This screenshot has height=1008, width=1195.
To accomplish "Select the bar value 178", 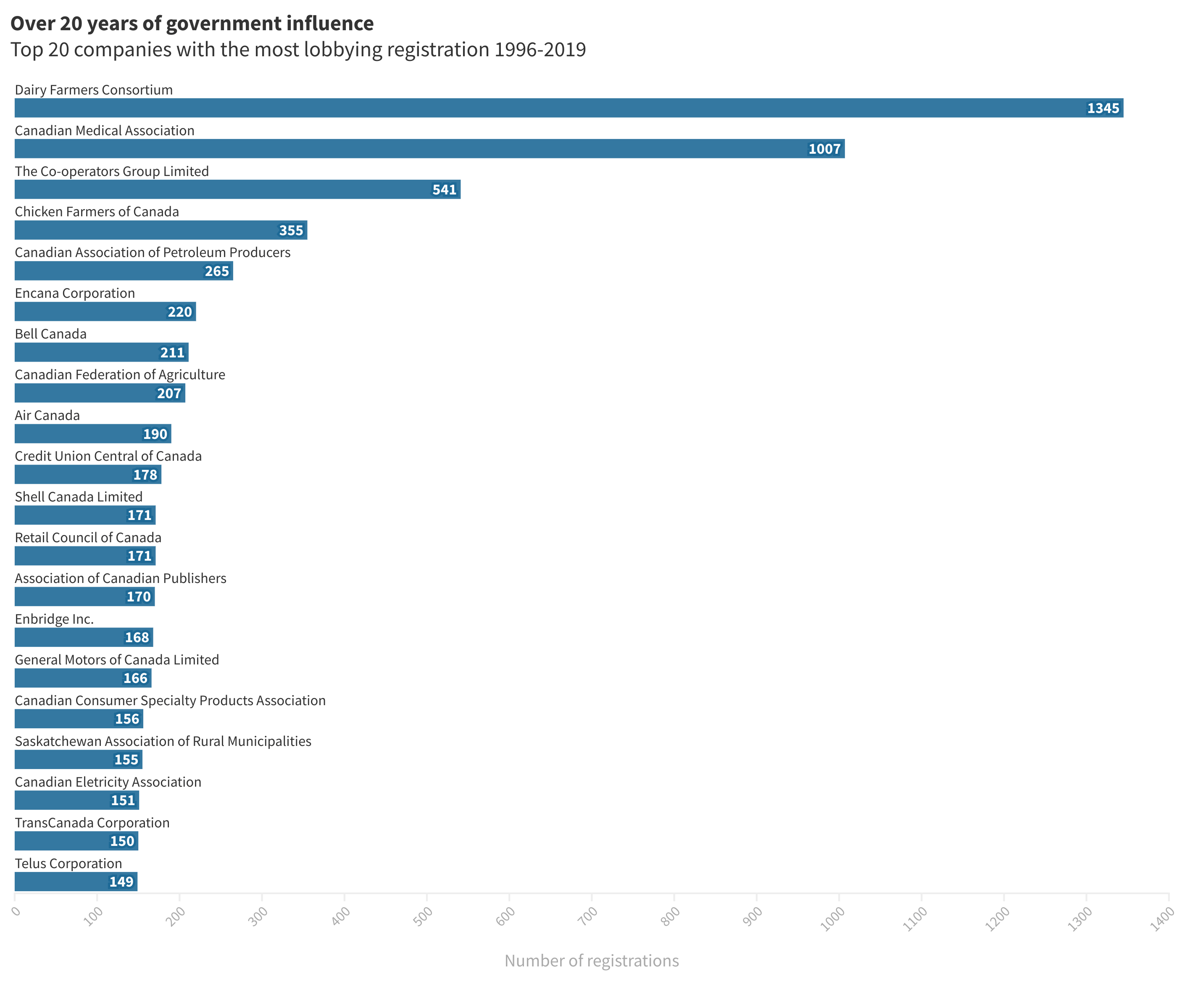I will [x=145, y=475].
